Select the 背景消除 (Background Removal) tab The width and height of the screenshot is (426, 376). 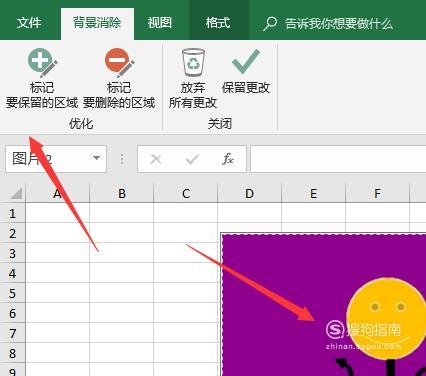[x=97, y=23]
